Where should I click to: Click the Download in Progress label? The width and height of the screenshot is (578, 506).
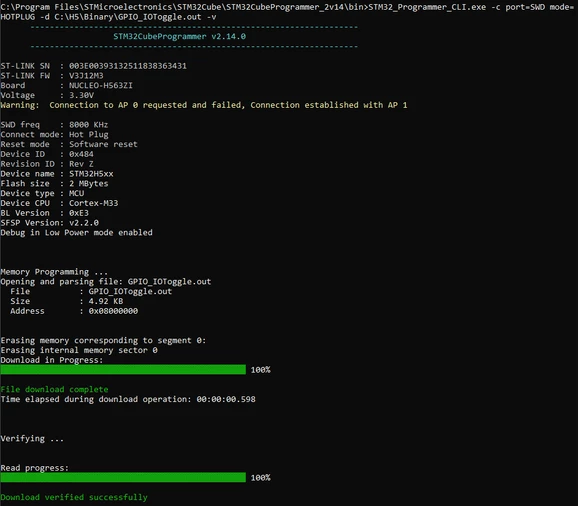[x=52, y=360]
